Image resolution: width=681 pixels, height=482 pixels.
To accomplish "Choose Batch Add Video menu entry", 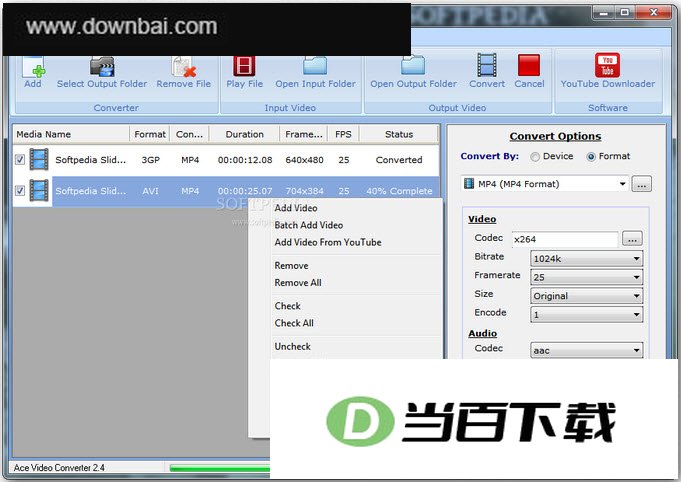I will (x=308, y=225).
